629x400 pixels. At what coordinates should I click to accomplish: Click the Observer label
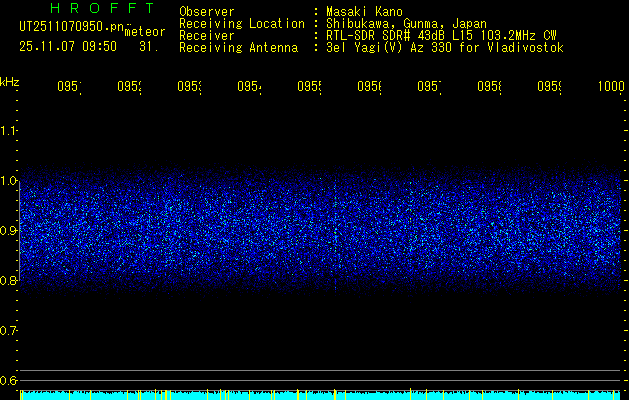(x=207, y=12)
